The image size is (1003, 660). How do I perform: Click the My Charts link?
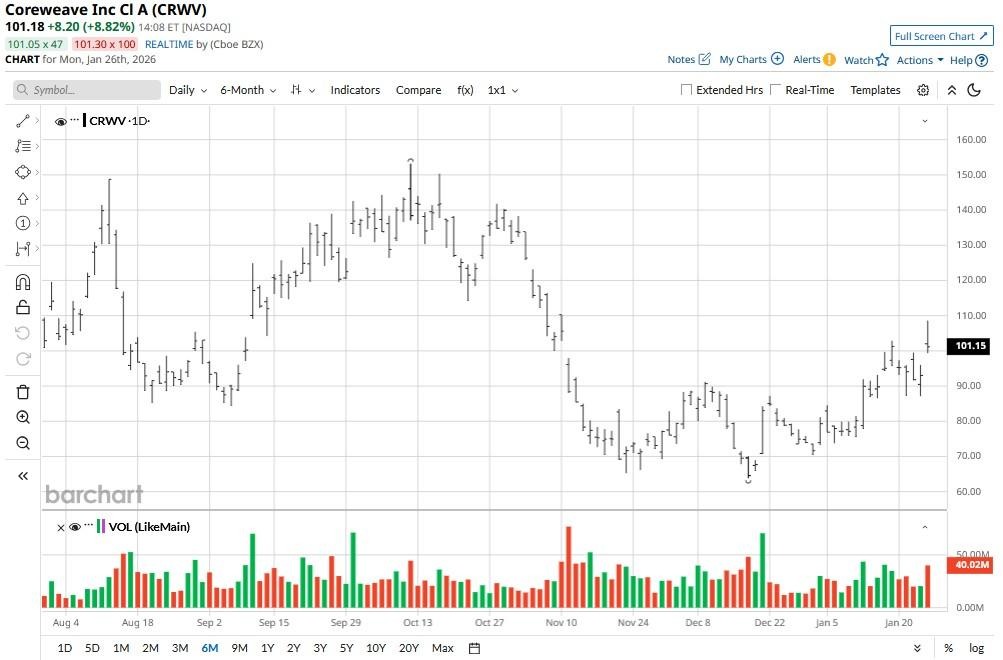(743, 59)
